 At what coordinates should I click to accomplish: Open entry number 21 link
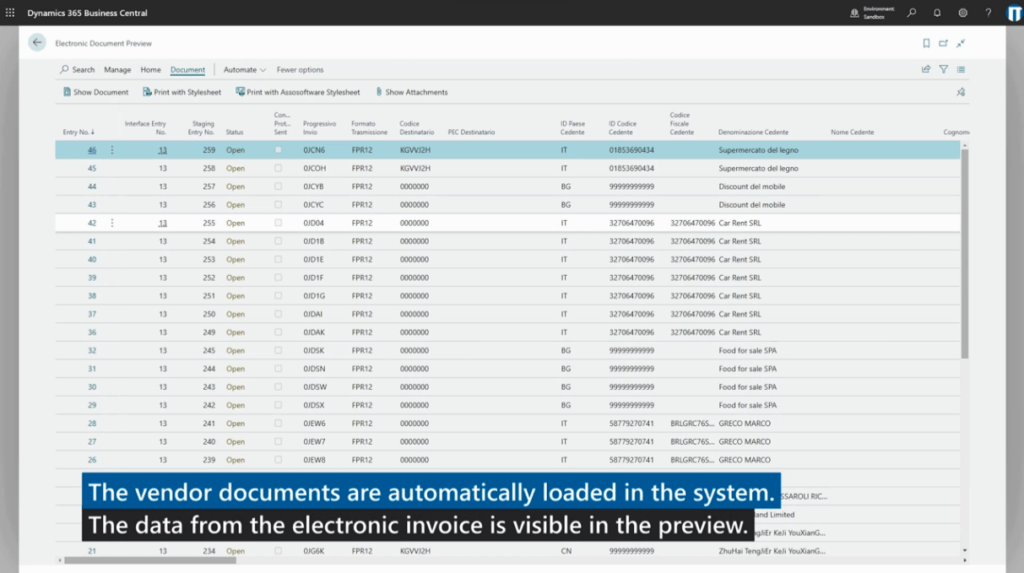[92, 551]
